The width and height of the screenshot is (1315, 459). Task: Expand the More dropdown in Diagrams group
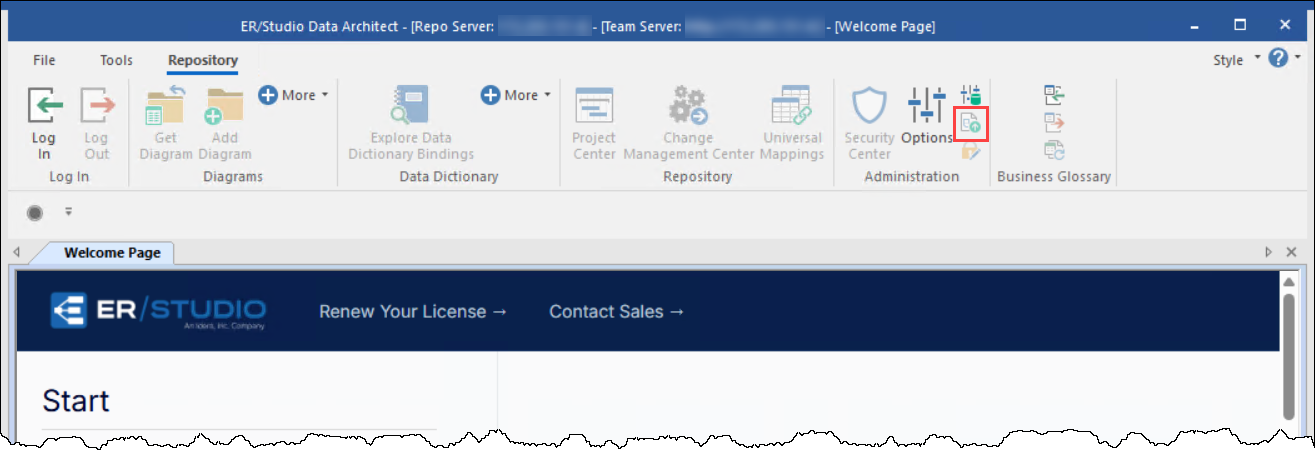pyautogui.click(x=294, y=95)
